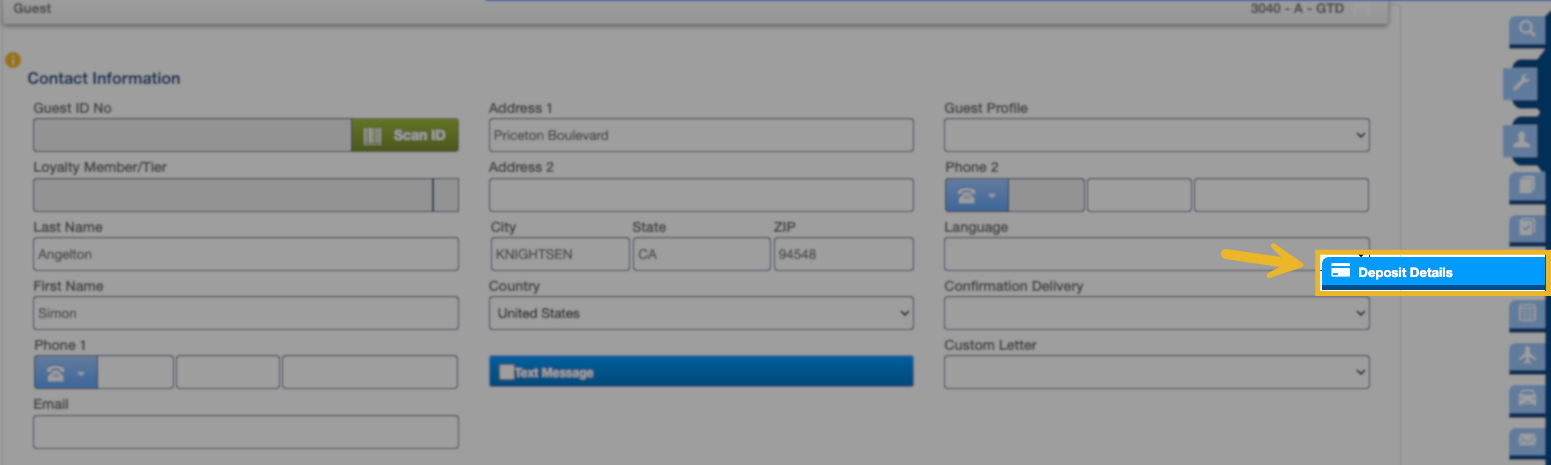Viewport: 1551px width, 465px height.
Task: Open the Country dropdown showing United States
Action: tap(700, 313)
